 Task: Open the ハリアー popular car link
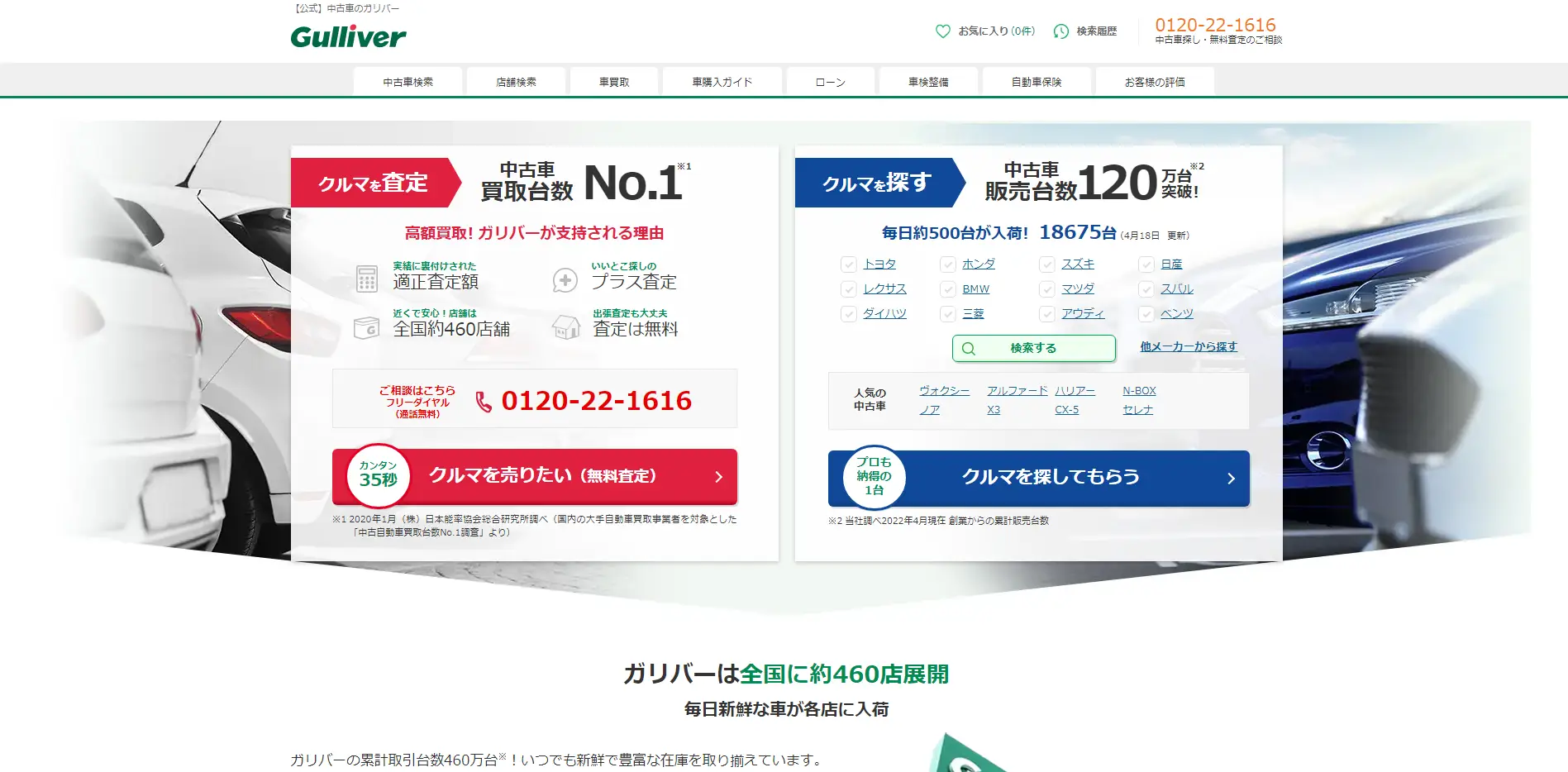pyautogui.click(x=1075, y=391)
